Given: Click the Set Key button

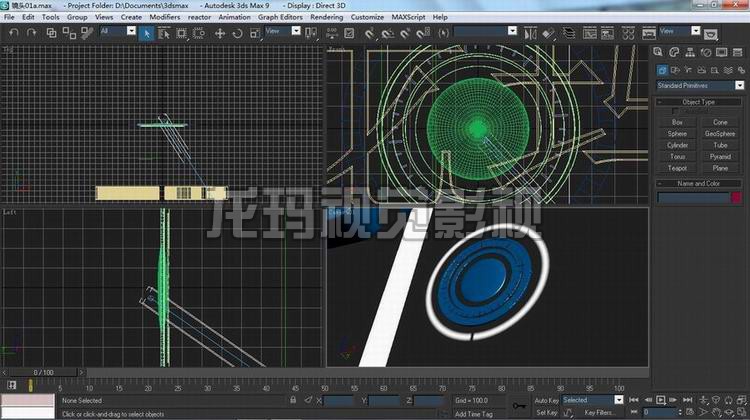Looking at the screenshot, I should coord(546,412).
